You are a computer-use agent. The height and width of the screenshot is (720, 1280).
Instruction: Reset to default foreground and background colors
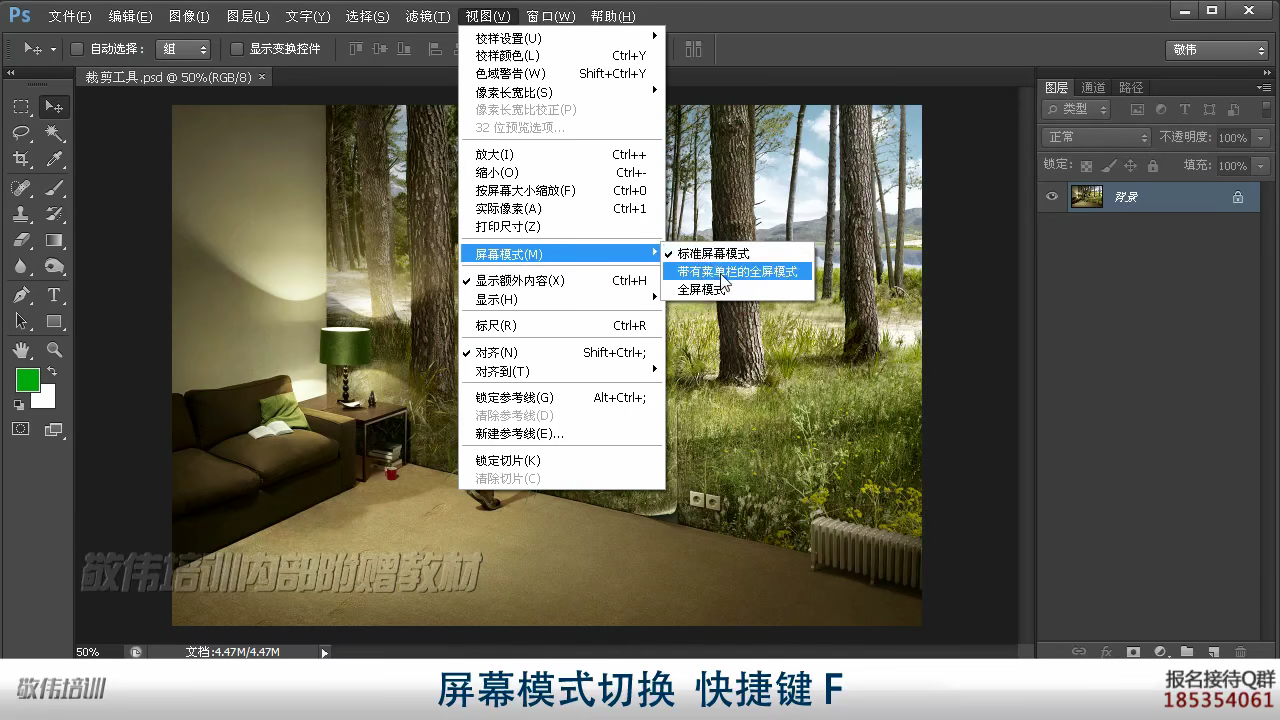18,405
